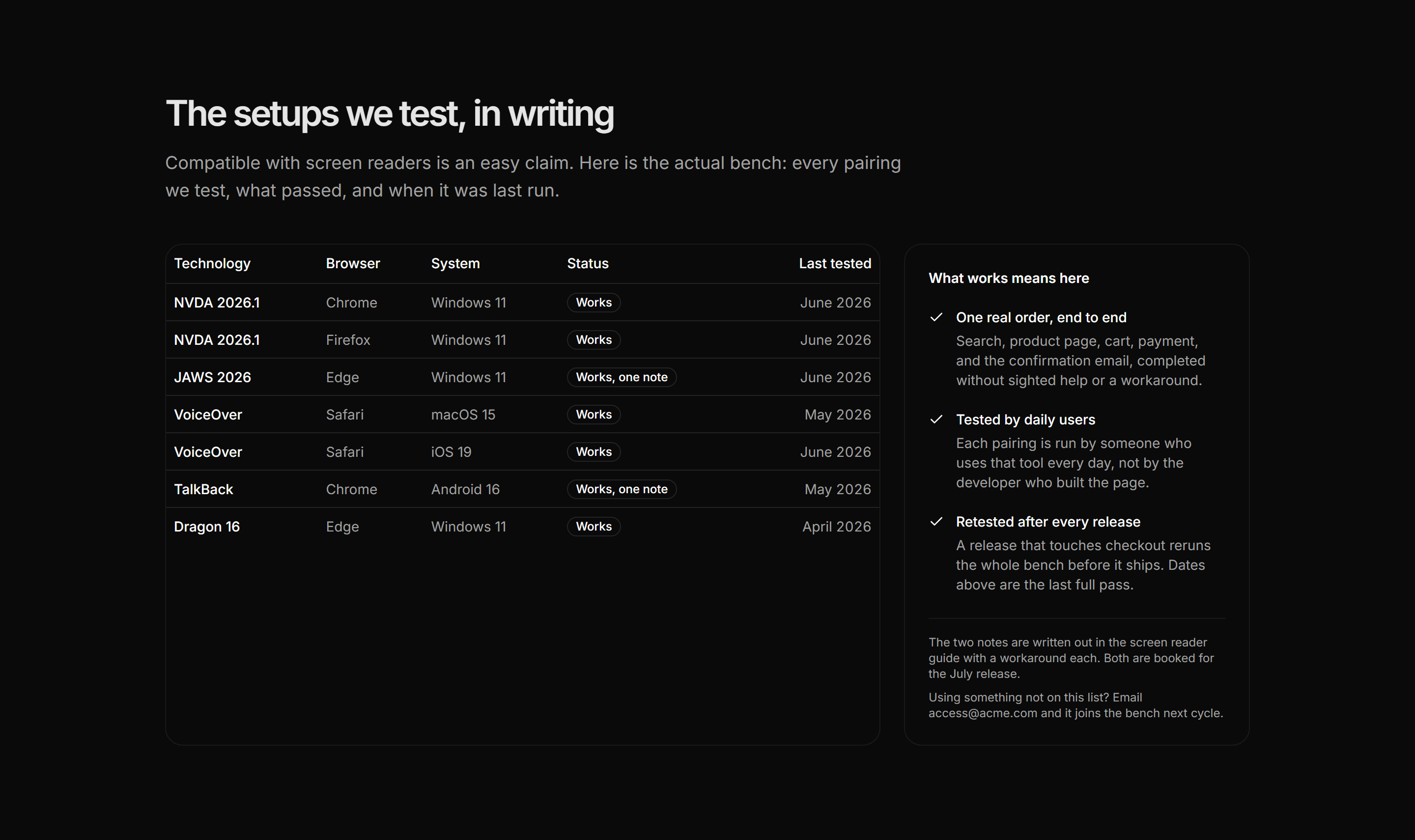Click "Works, one note" badge in the JAWS row

pos(622,378)
